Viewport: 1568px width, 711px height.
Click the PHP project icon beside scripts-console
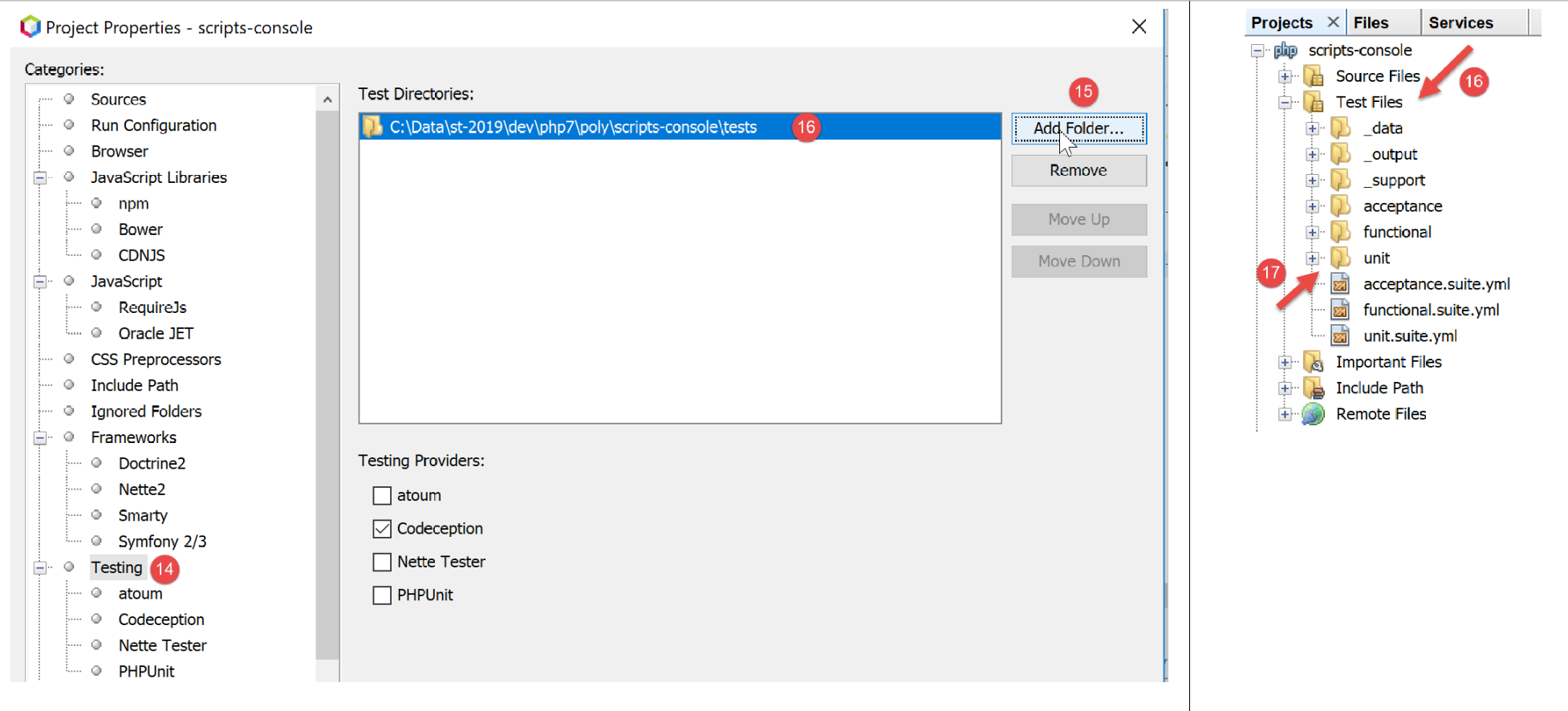coord(1286,51)
